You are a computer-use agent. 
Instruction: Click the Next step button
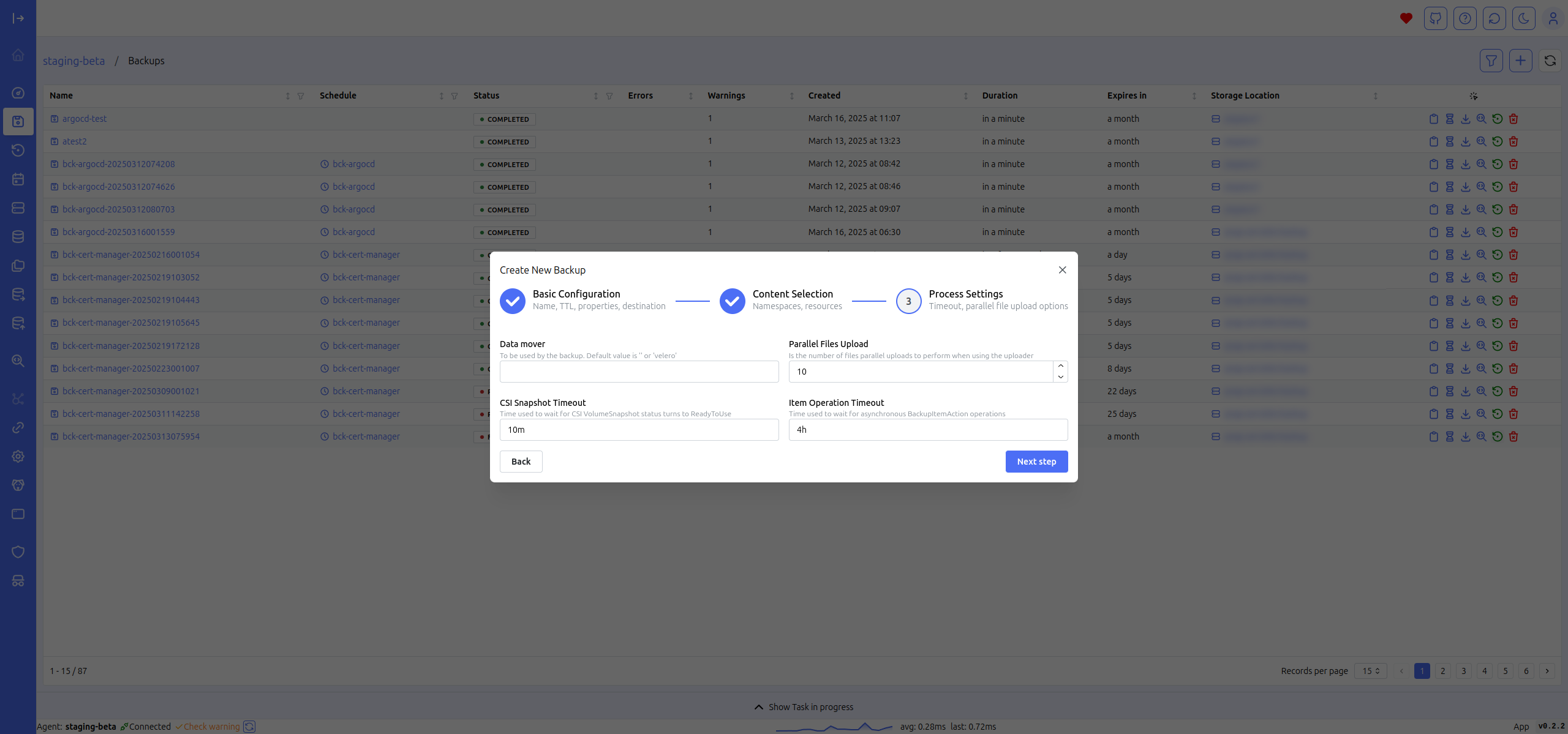pyautogui.click(x=1036, y=462)
